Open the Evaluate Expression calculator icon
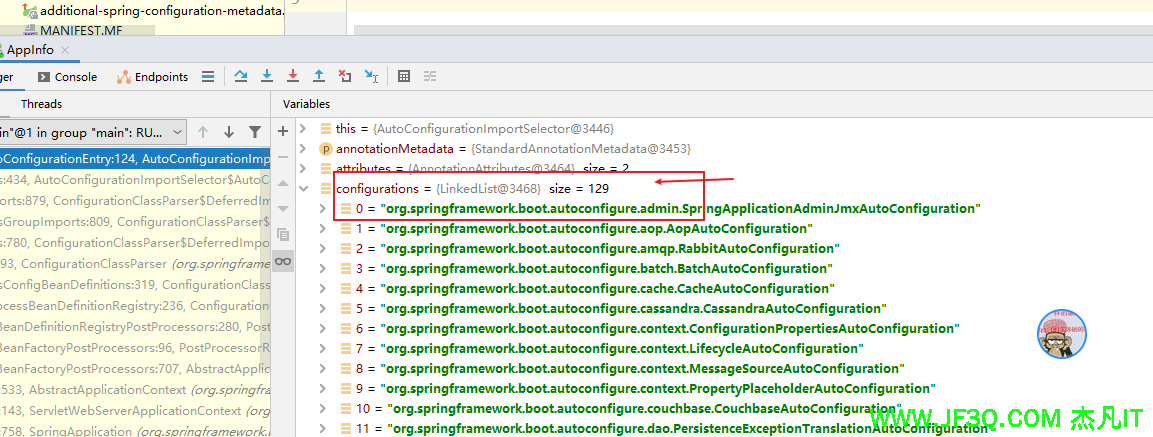Viewport: 1153px width, 437px height. click(x=404, y=76)
